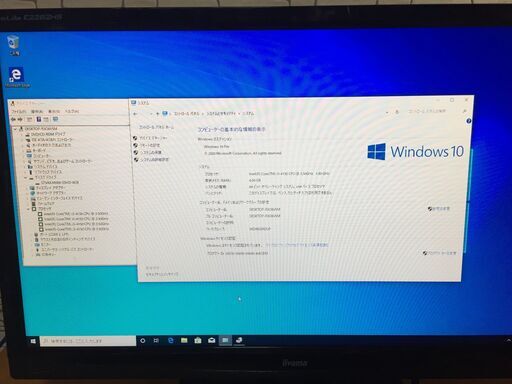Launch File Explorer from the taskbar
Image resolution: width=512 pixels, height=384 pixels.
click(x=184, y=340)
